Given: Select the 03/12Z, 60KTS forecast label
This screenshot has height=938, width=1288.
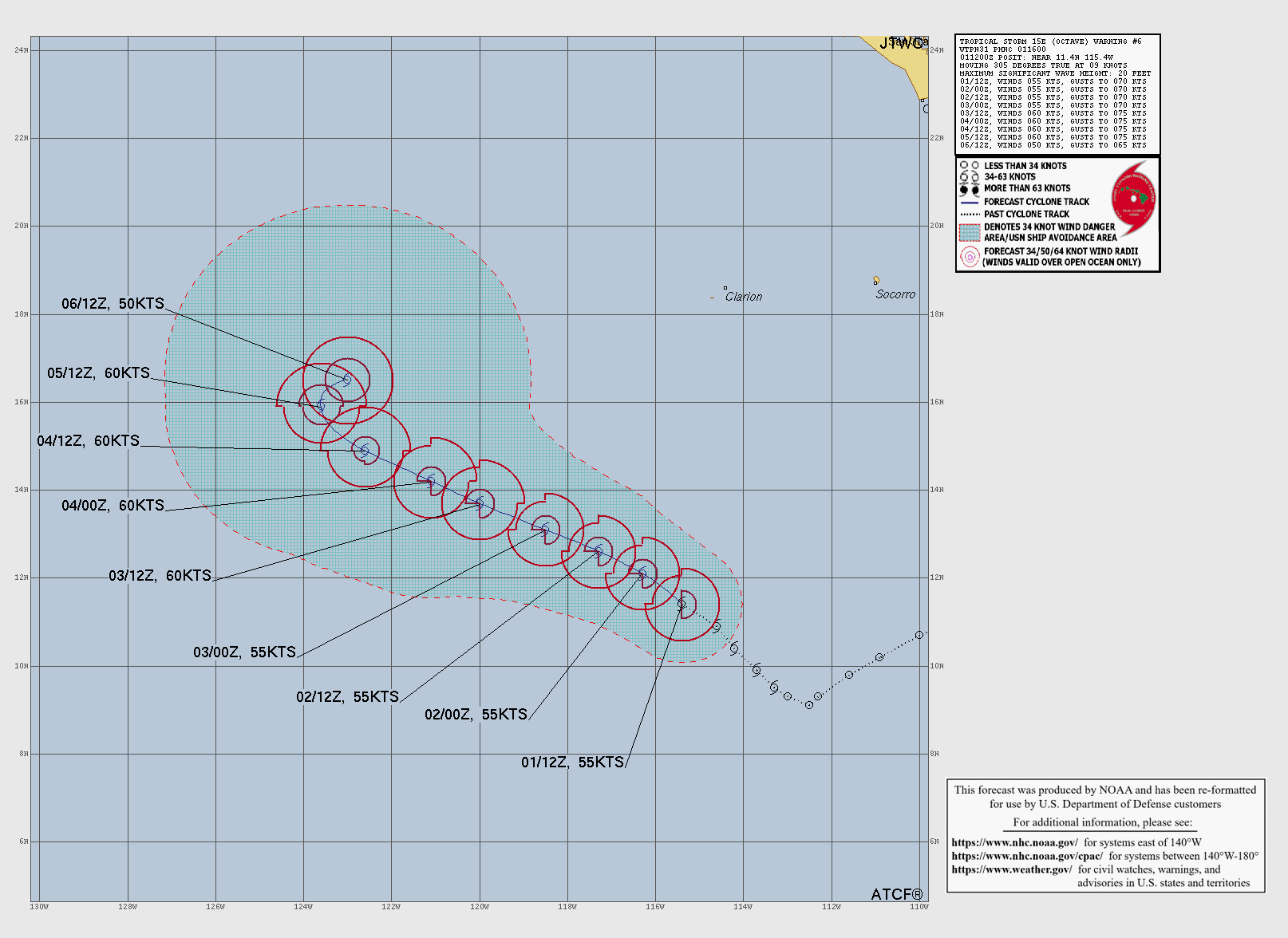Looking at the screenshot, I should 160,576.
